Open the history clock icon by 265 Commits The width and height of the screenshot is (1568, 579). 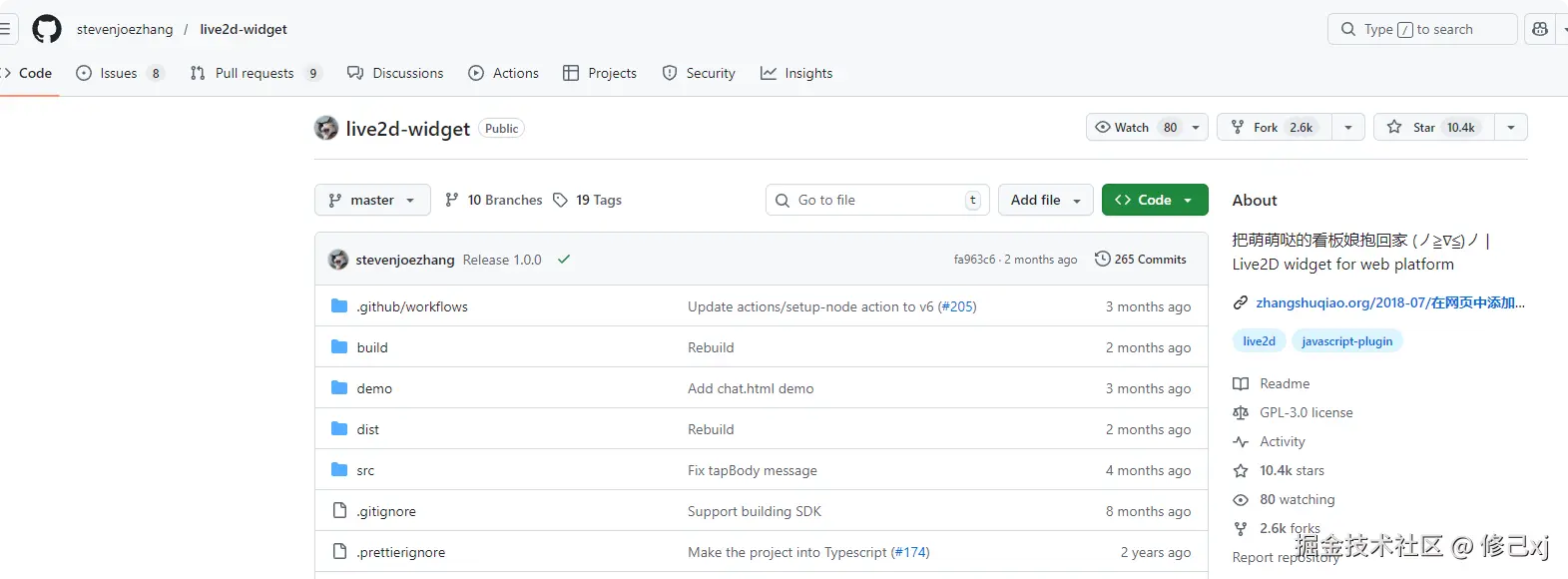tap(1102, 259)
